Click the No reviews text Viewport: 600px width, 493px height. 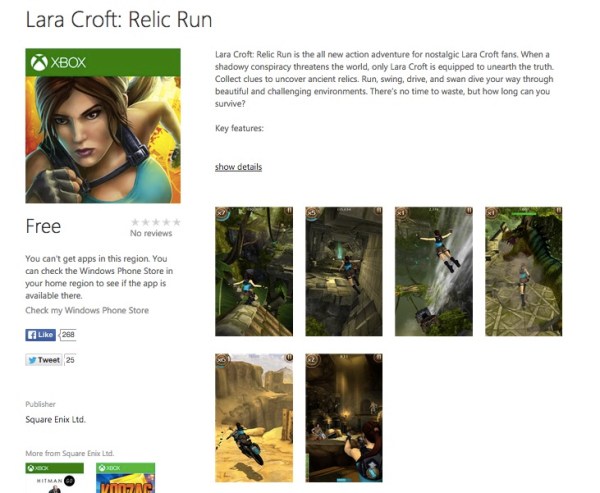click(151, 233)
